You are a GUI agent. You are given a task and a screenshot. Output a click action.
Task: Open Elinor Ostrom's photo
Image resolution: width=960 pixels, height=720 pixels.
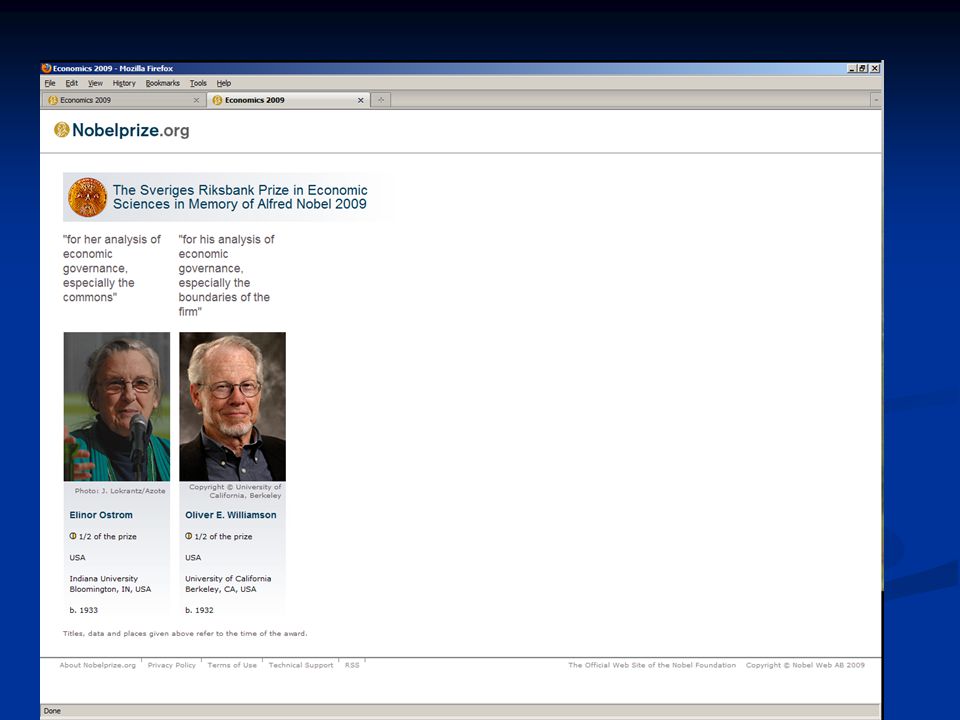pyautogui.click(x=117, y=407)
